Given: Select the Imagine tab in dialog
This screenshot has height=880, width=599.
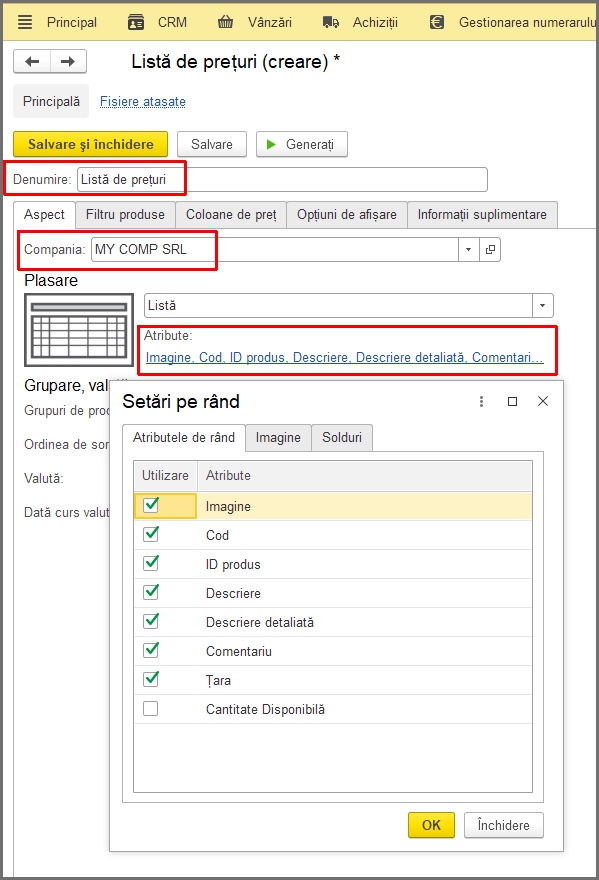Looking at the screenshot, I should click(278, 438).
